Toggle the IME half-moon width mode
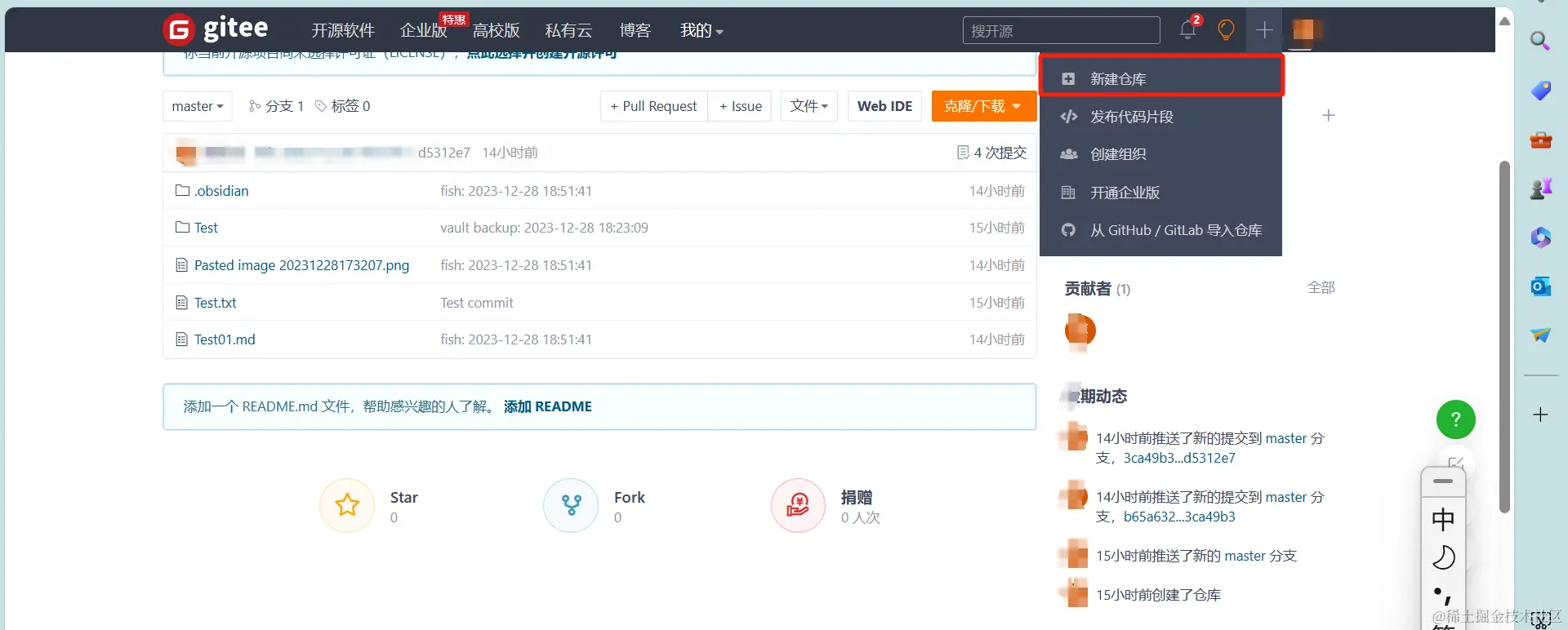Viewport: 1568px width, 630px height. pos(1443,557)
